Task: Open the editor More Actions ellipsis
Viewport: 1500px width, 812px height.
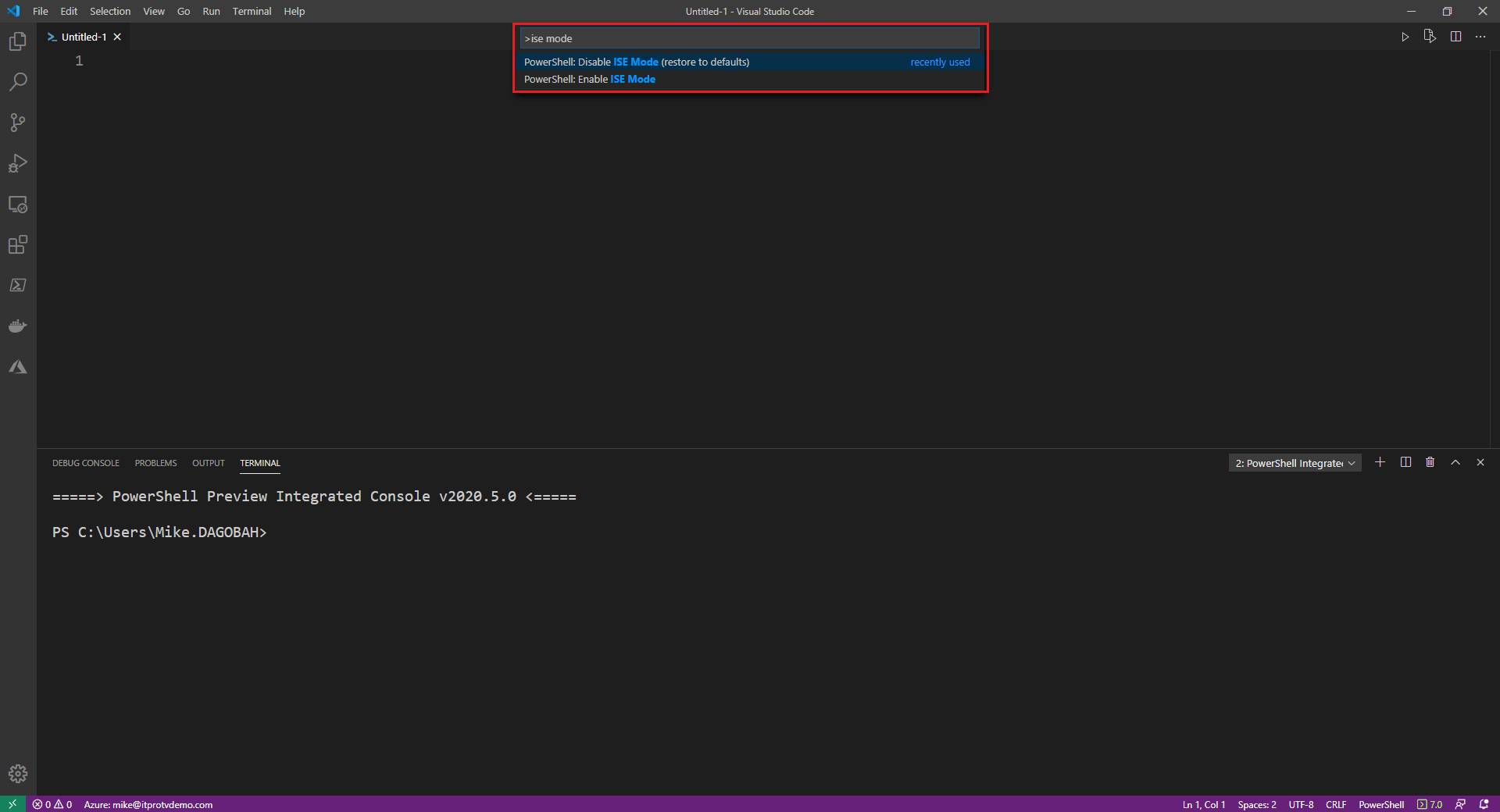Action: point(1480,37)
